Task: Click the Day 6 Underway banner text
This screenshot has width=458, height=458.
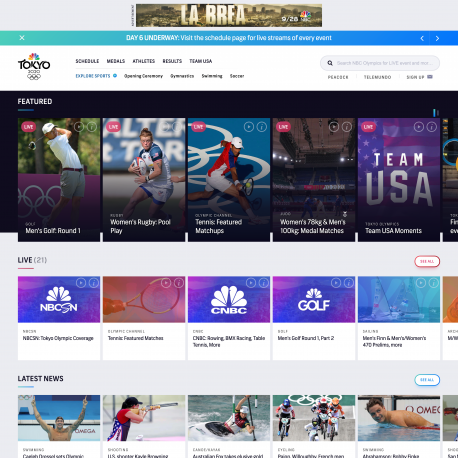Action: [229, 38]
